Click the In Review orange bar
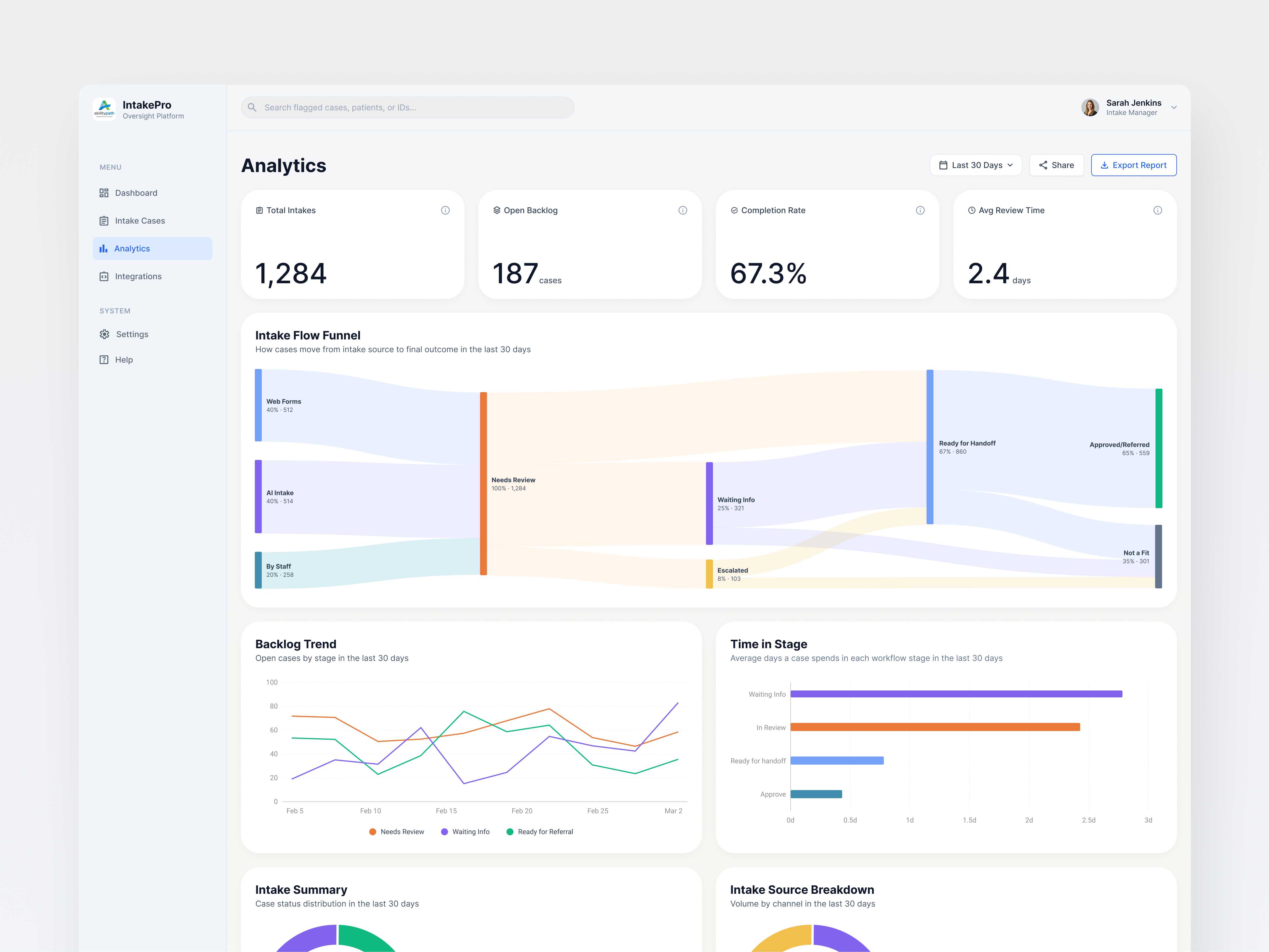 click(x=935, y=728)
